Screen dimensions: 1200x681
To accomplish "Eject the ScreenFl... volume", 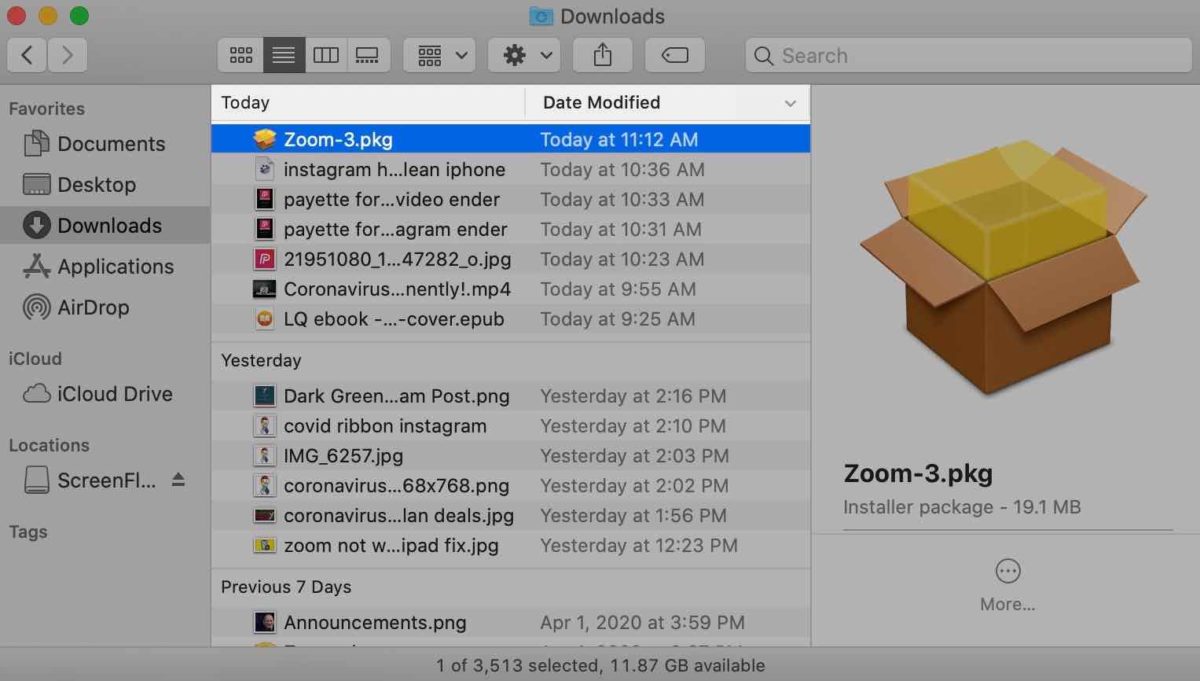I will (178, 480).
